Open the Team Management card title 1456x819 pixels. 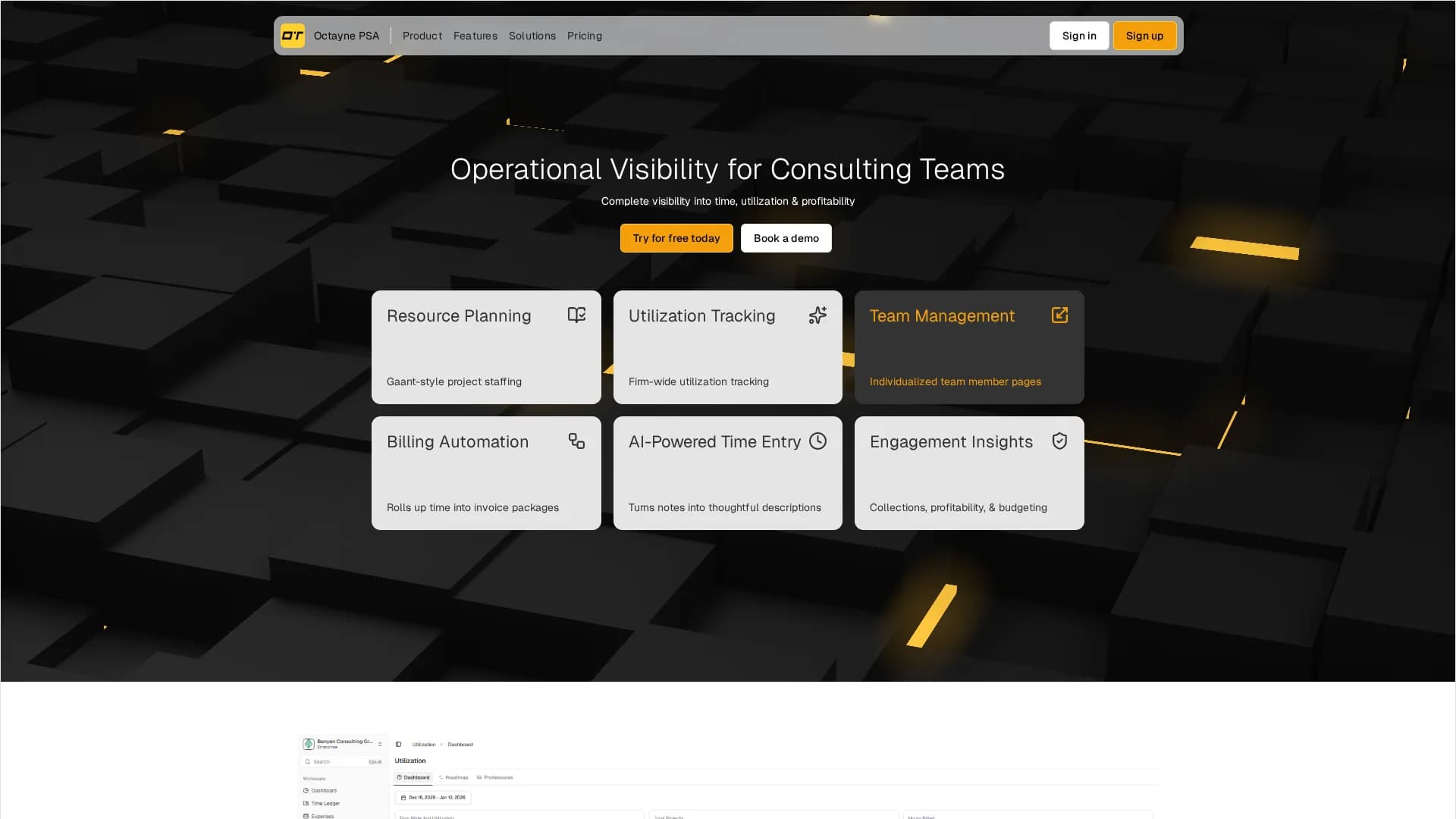coord(942,315)
